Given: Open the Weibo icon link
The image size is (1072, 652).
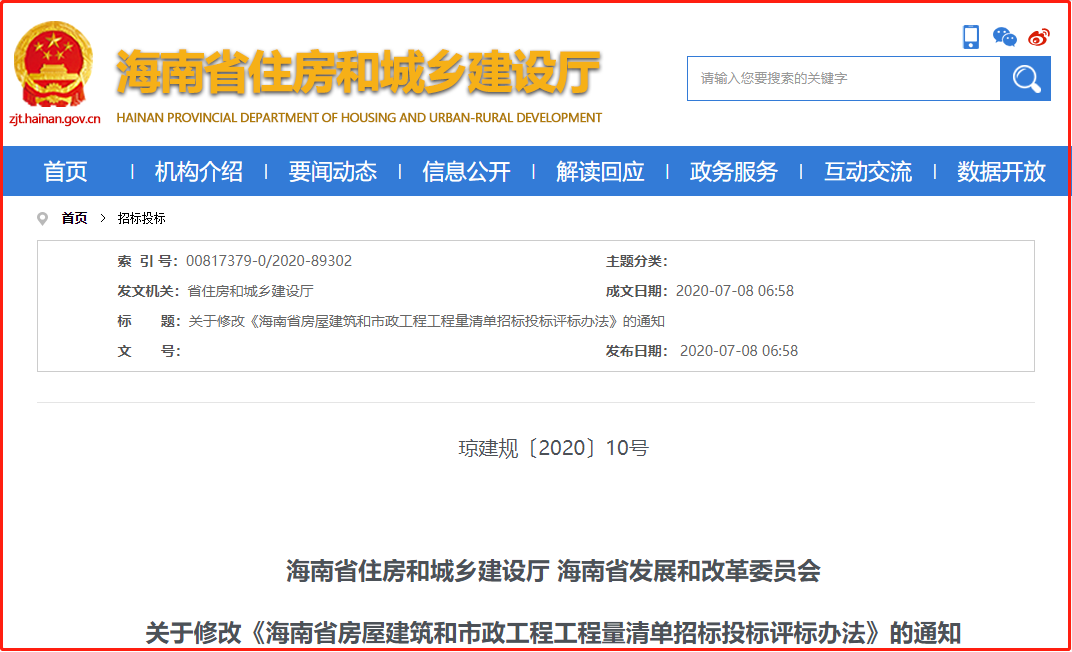Looking at the screenshot, I should coord(1039,37).
